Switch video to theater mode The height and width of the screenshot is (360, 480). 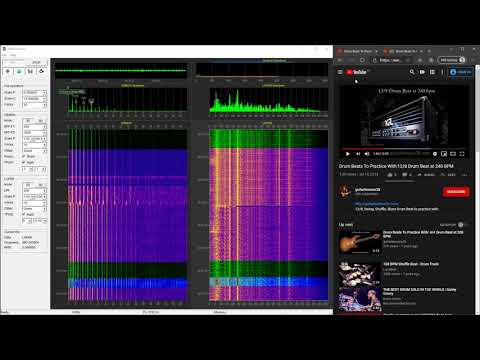pos(453,154)
